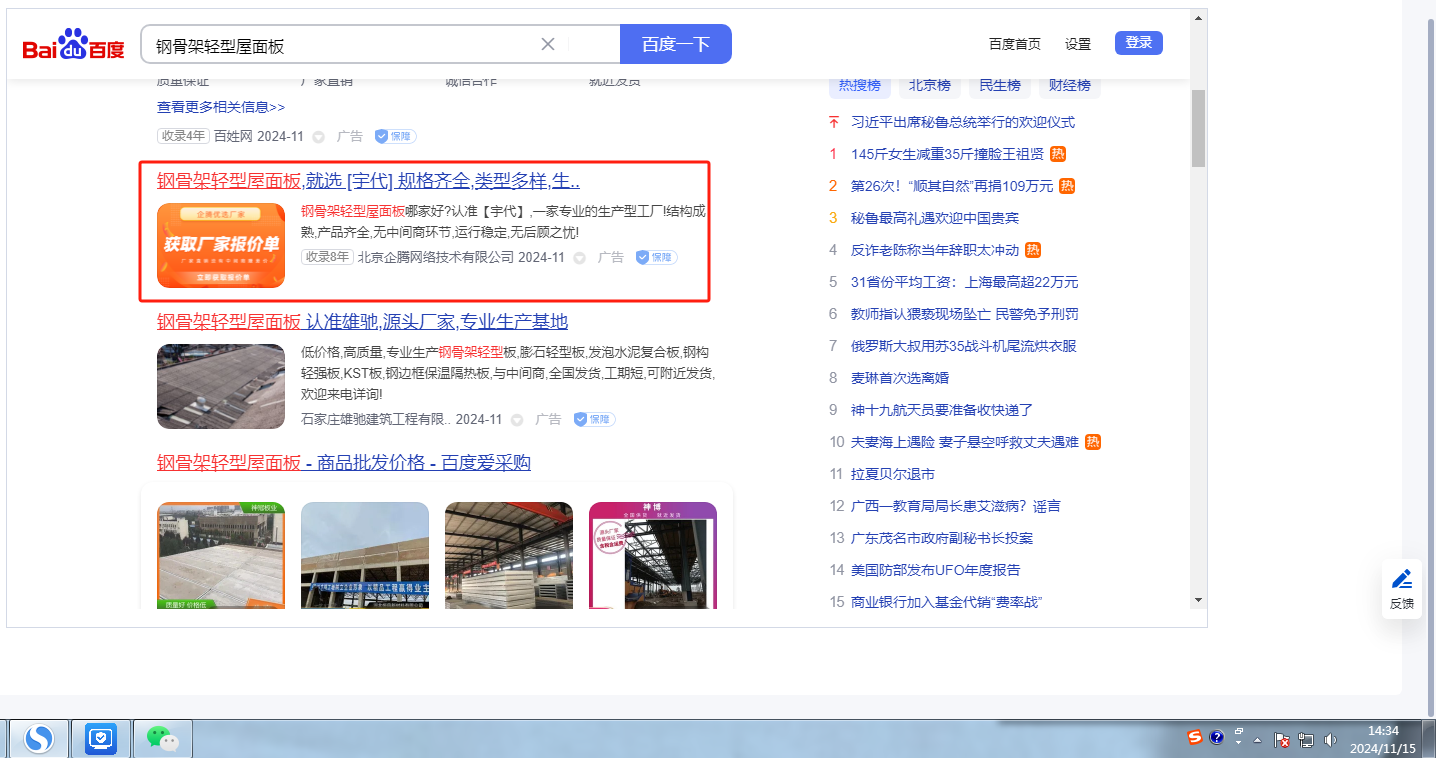Image resolution: width=1436 pixels, height=758 pixels.
Task: Select the 民生榜 tab
Action: point(999,86)
